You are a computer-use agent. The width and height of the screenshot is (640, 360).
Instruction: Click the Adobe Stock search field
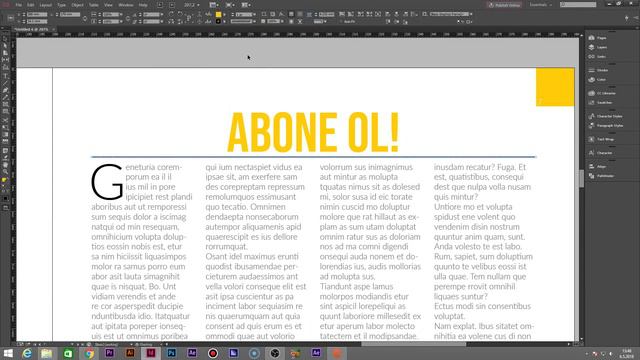578,5
